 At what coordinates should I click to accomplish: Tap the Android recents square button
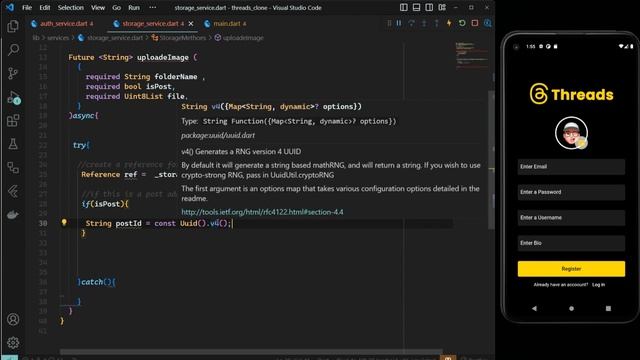(608, 308)
